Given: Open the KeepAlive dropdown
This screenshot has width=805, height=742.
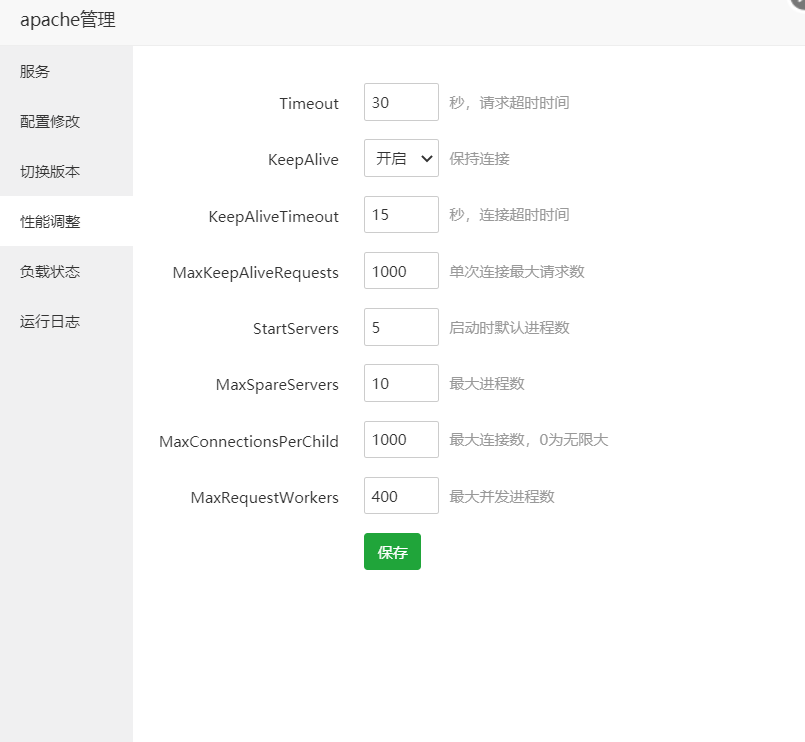Looking at the screenshot, I should (x=401, y=158).
